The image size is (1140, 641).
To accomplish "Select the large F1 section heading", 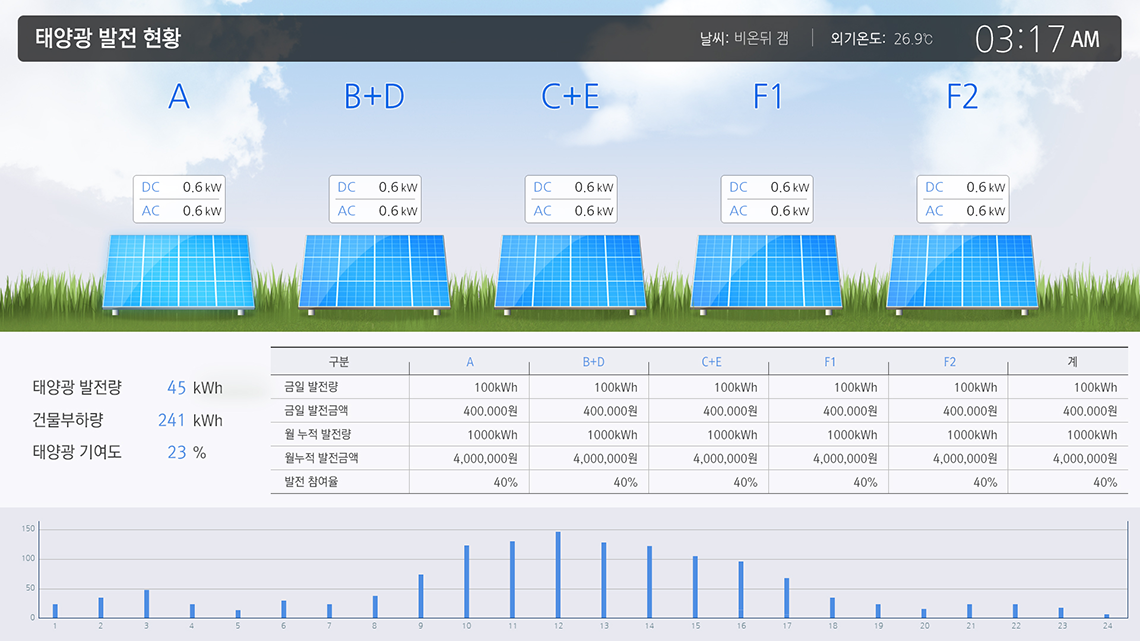I will pos(767,97).
